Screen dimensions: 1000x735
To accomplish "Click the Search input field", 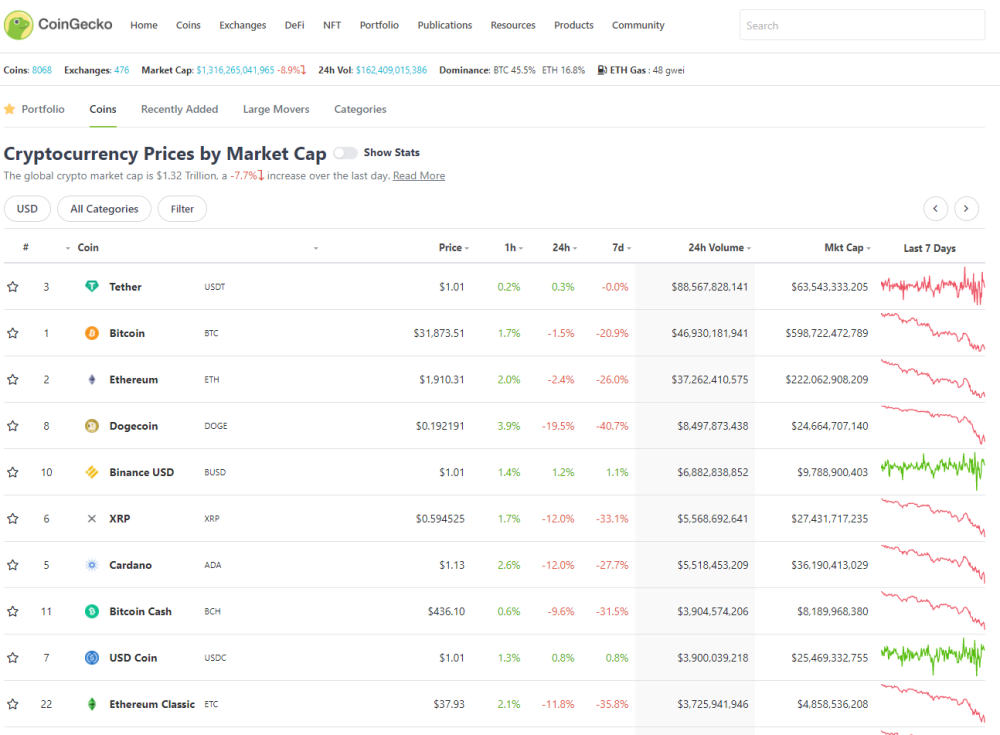I will pos(862,26).
